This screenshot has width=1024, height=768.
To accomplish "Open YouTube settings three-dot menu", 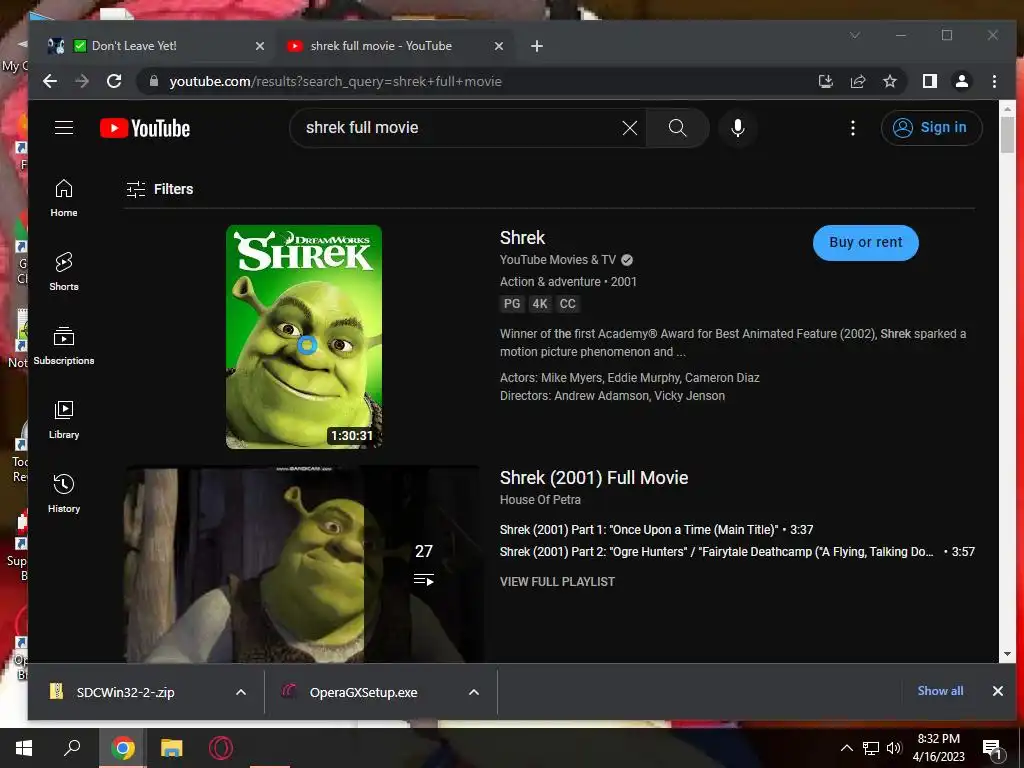I will (x=852, y=128).
